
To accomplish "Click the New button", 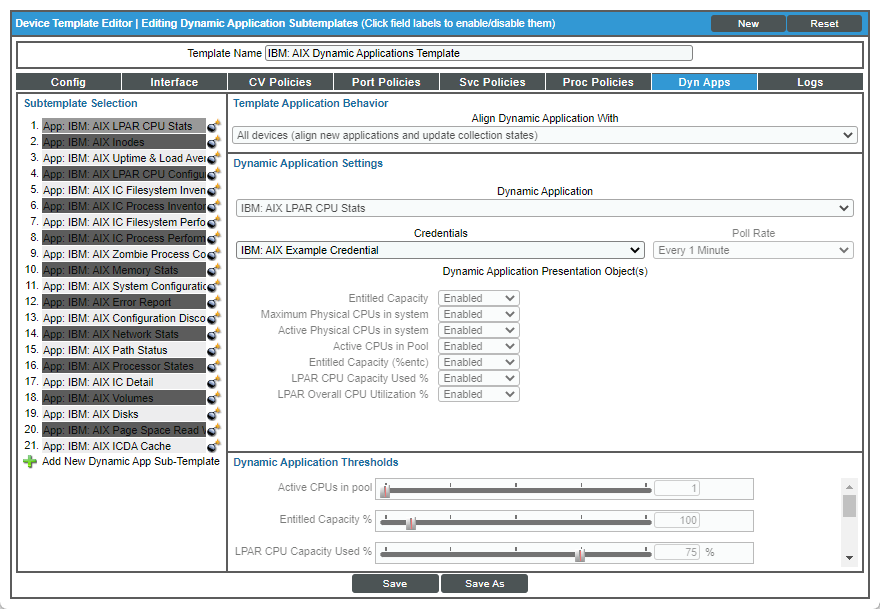I will (748, 24).
